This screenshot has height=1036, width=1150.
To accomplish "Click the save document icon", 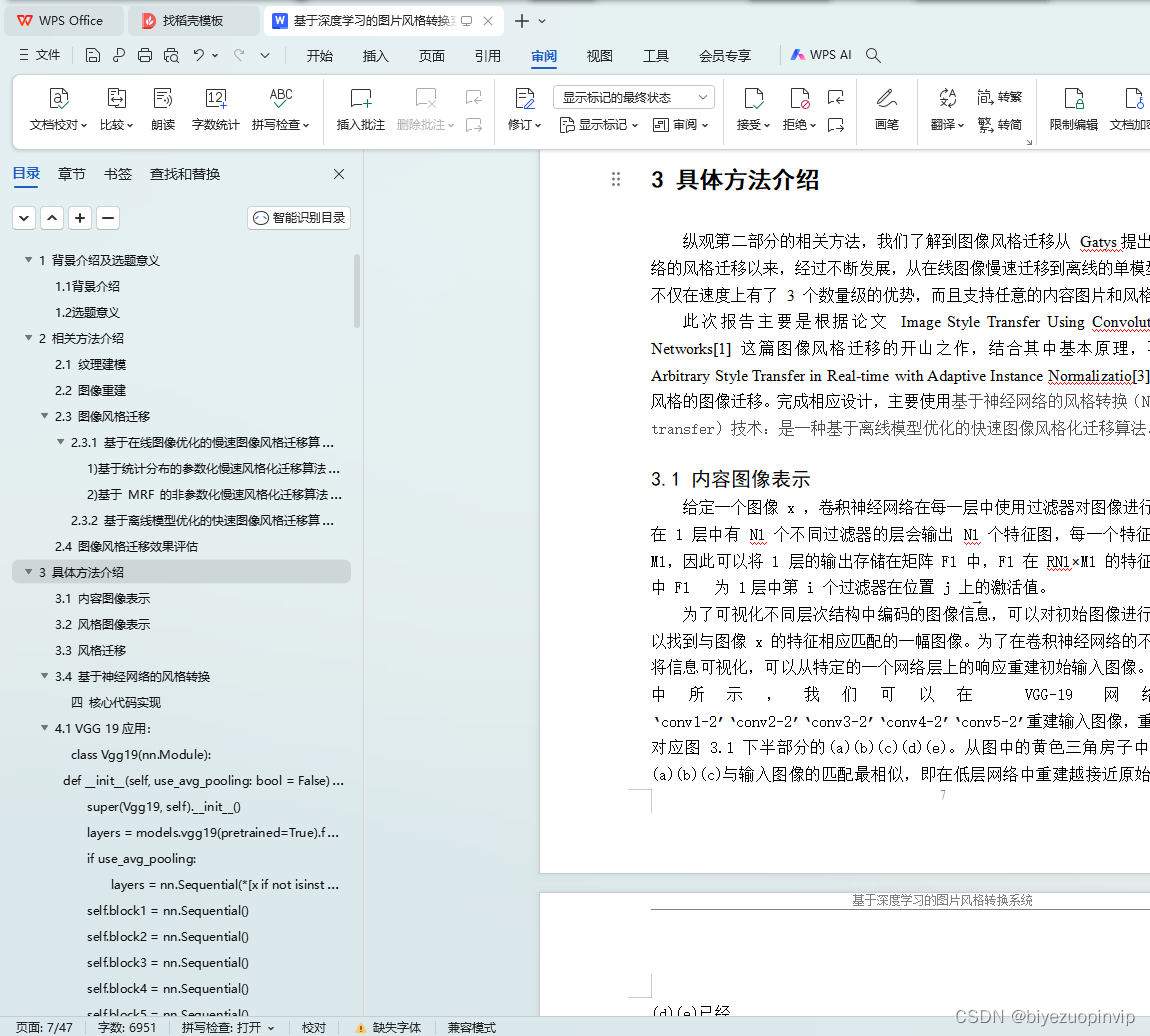I will click(x=92, y=55).
